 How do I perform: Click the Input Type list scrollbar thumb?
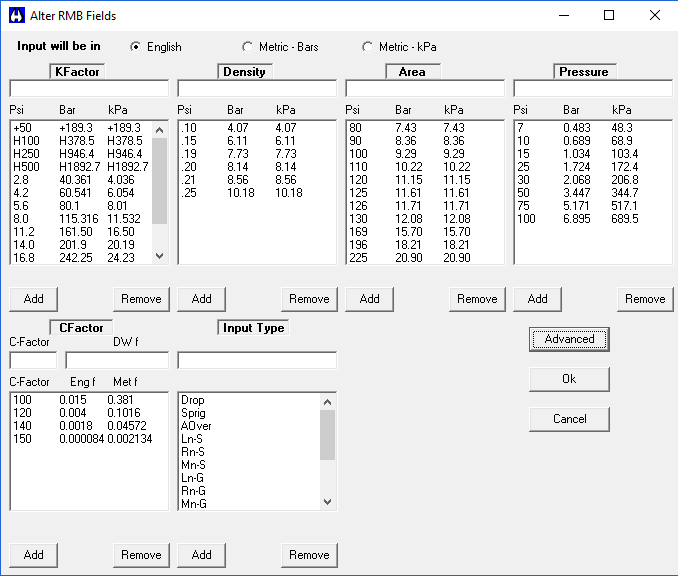(x=327, y=435)
